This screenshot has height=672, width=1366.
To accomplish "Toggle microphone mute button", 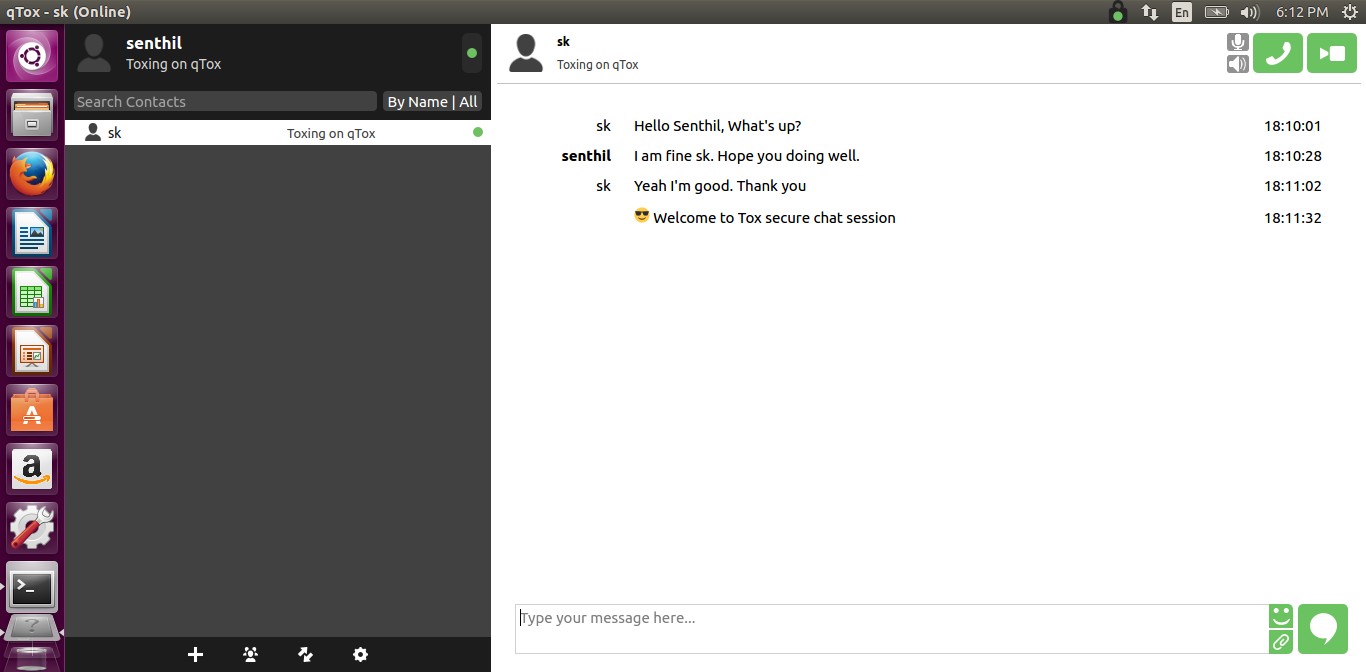I will tap(1238, 42).
